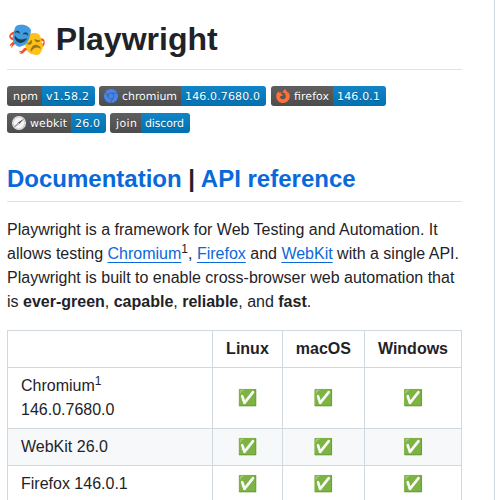Open the firefox 146.0.1 version badge

click(328, 96)
